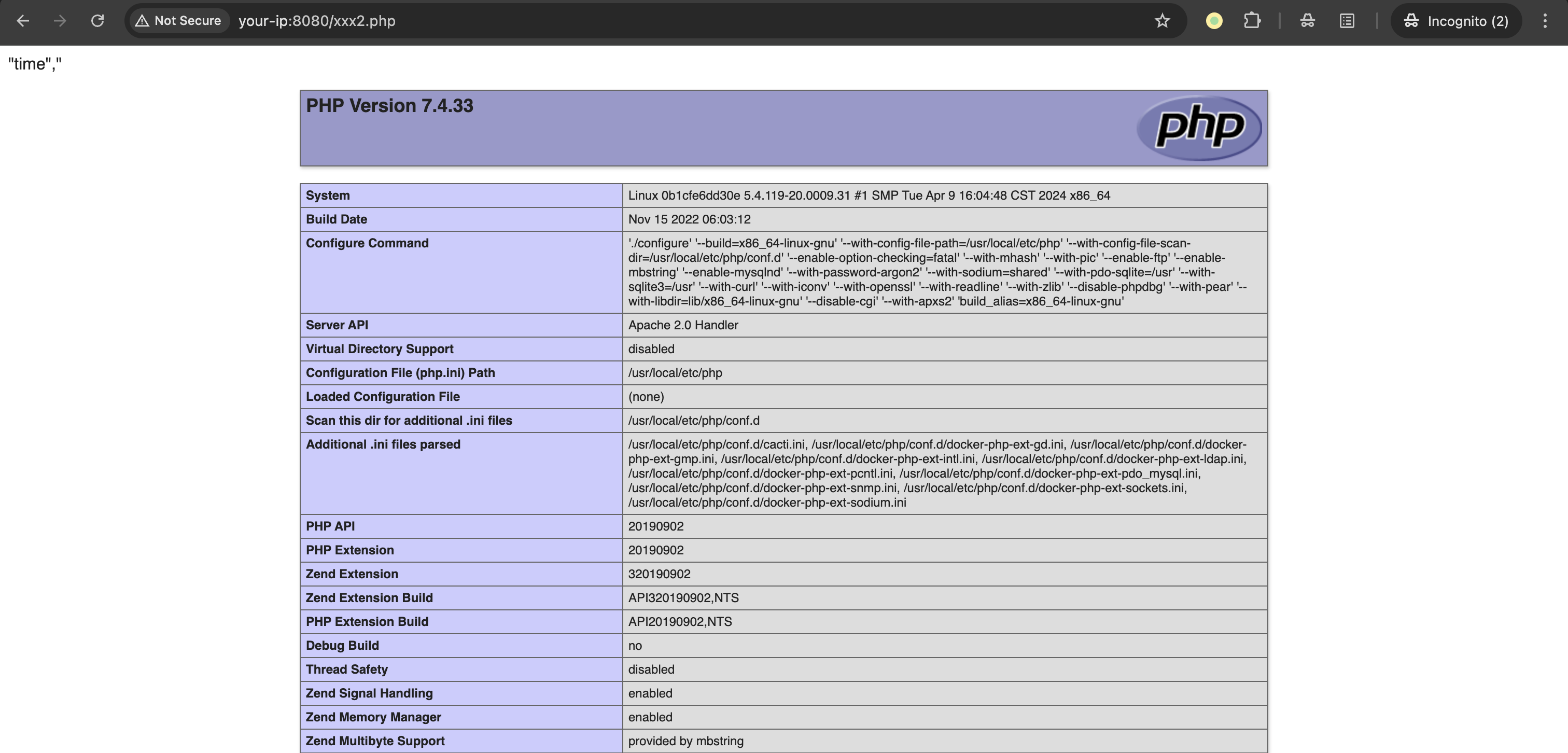The width and height of the screenshot is (1568, 753).
Task: Open the Chrome three-dot menu
Action: pyautogui.click(x=1544, y=21)
